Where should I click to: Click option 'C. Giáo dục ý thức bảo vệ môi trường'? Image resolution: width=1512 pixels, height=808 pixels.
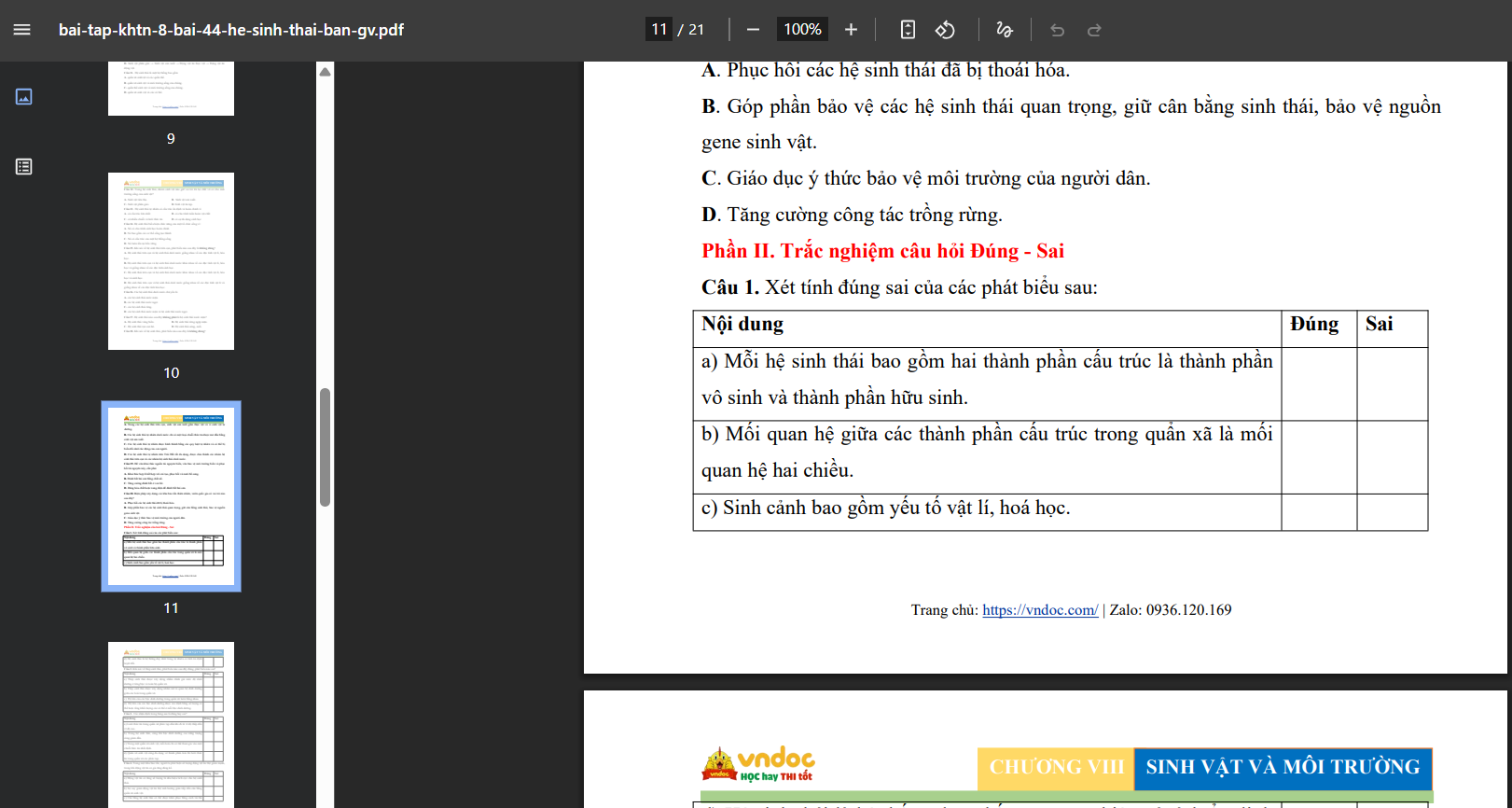[925, 178]
